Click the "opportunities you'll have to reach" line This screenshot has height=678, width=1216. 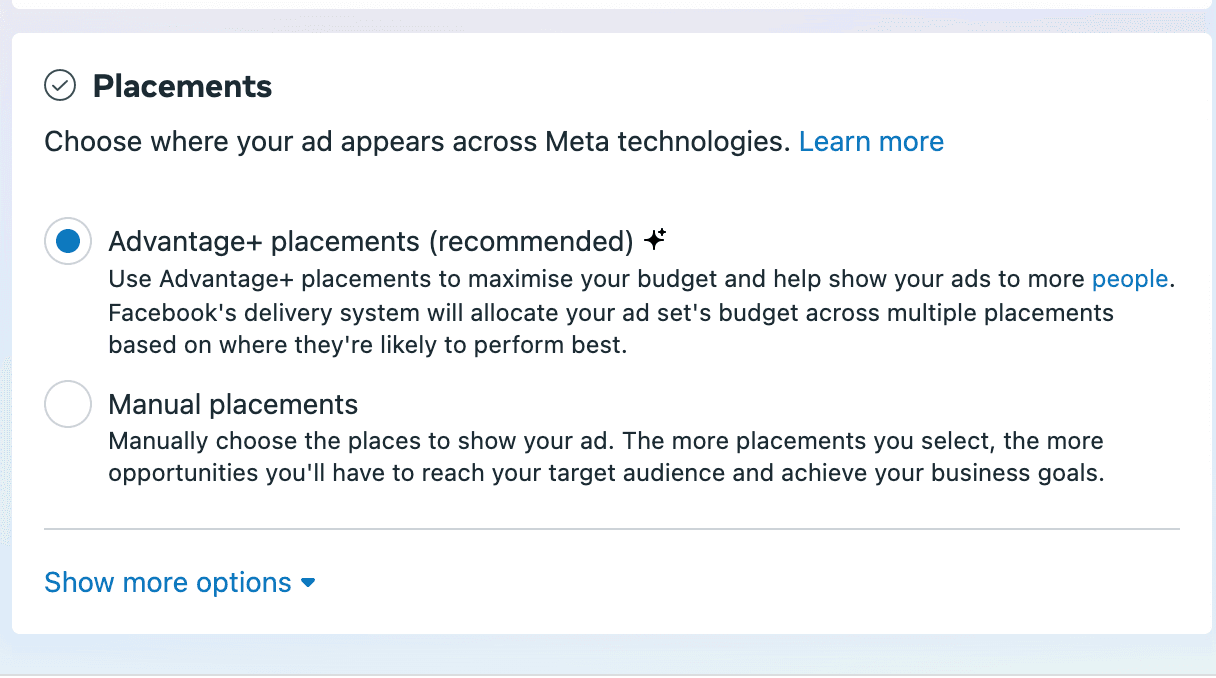tap(400, 473)
